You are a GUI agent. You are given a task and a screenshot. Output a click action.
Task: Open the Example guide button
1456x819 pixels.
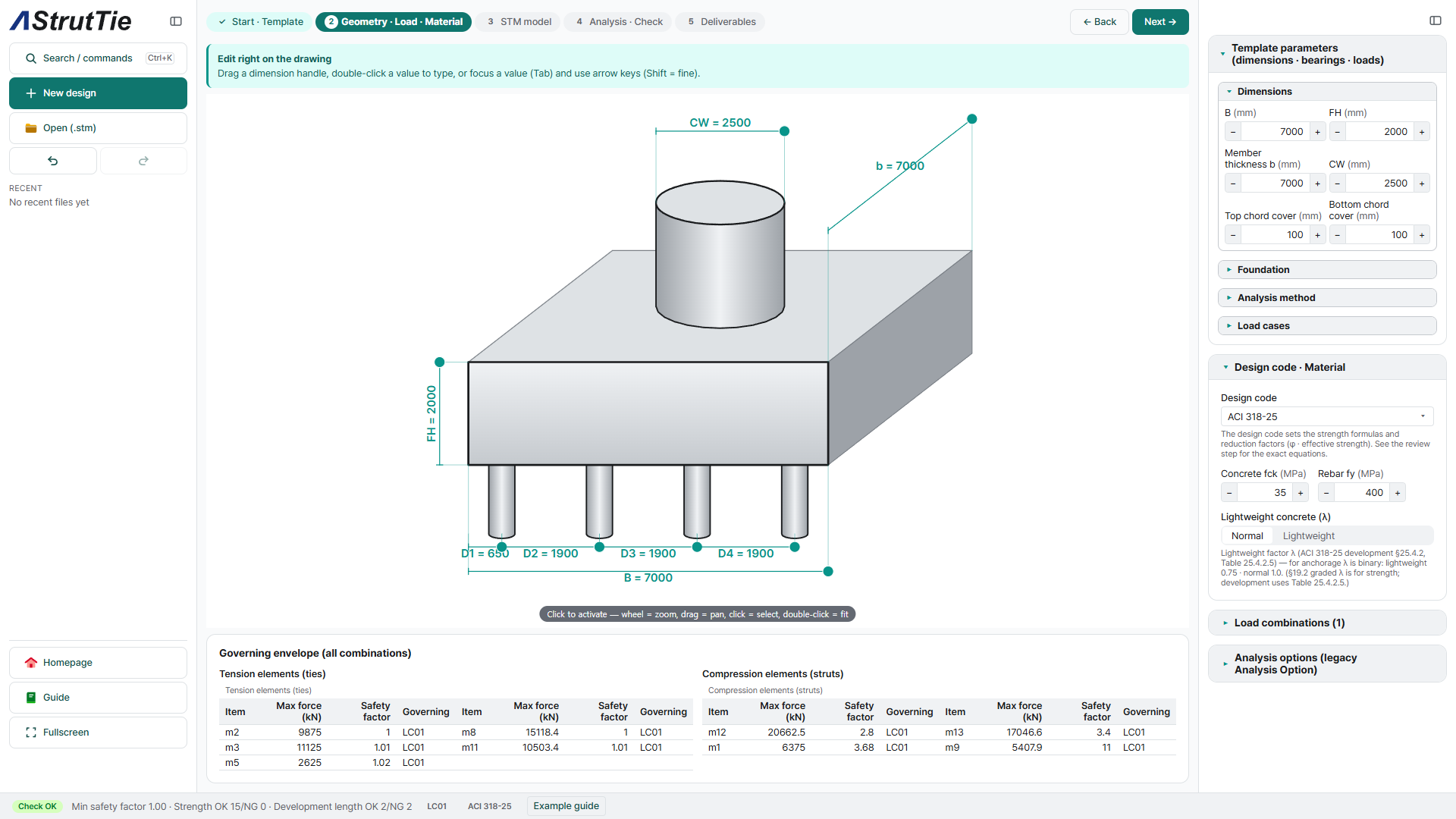(566, 806)
